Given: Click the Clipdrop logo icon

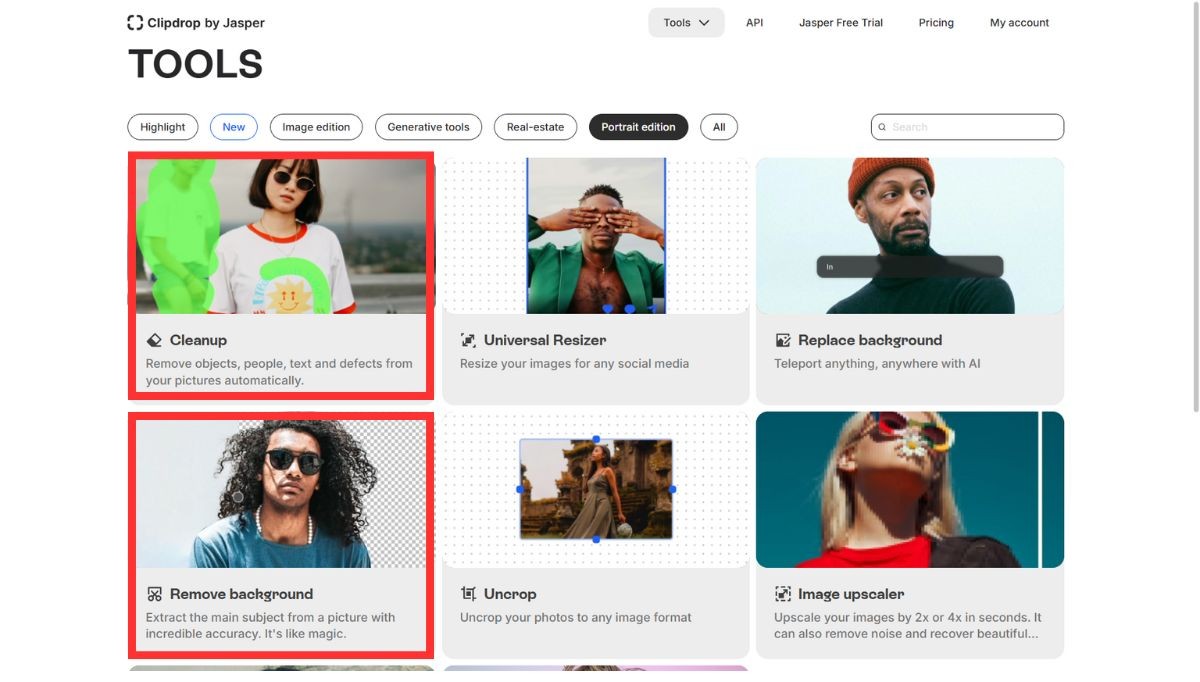Looking at the screenshot, I should coord(135,22).
